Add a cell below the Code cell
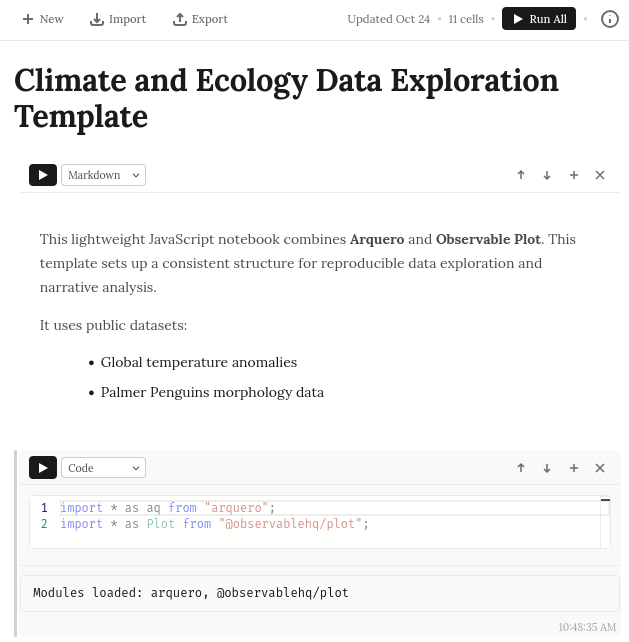This screenshot has height=642, width=629. [574, 468]
